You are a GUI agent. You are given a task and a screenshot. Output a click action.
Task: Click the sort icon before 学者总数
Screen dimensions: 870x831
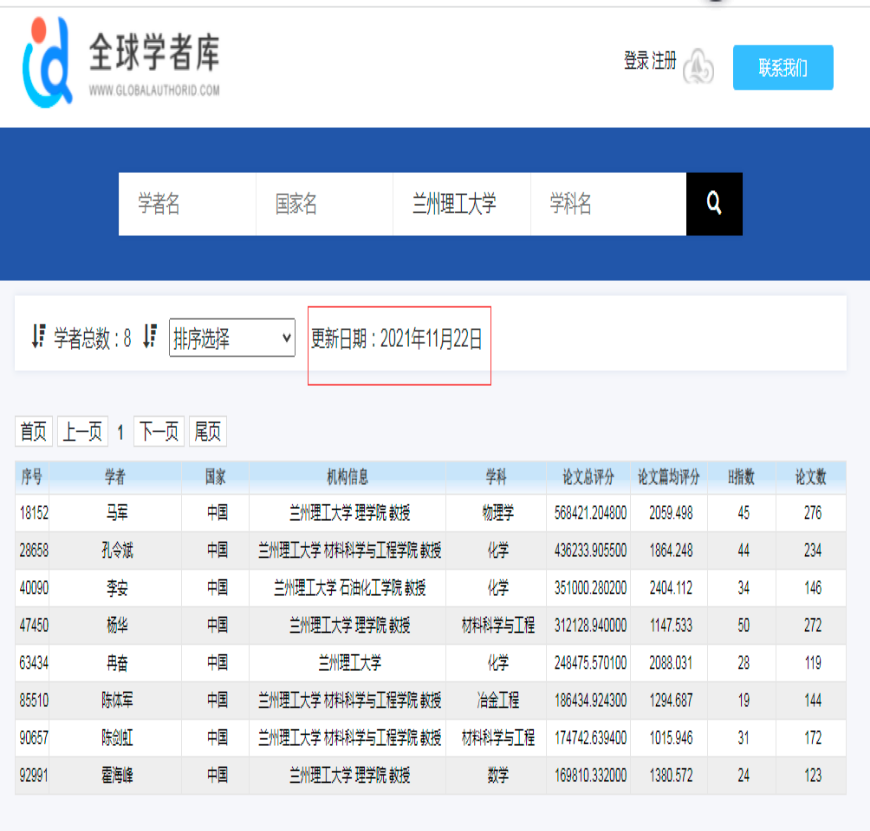click(x=38, y=337)
